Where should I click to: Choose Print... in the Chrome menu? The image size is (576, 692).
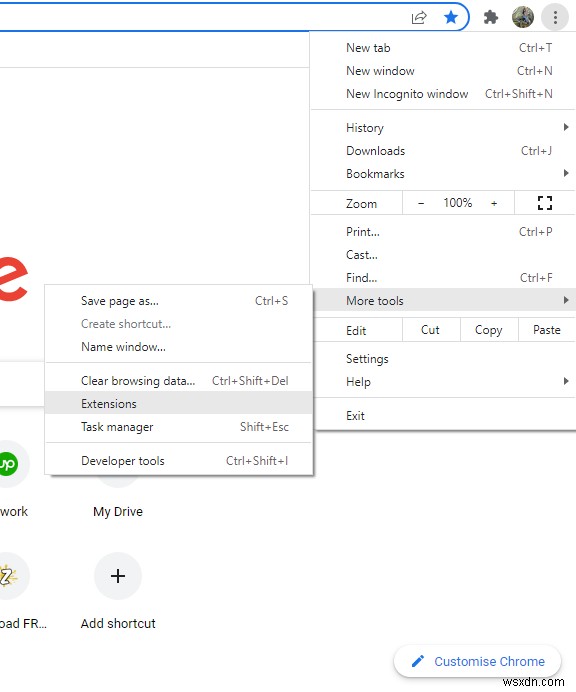[442, 232]
